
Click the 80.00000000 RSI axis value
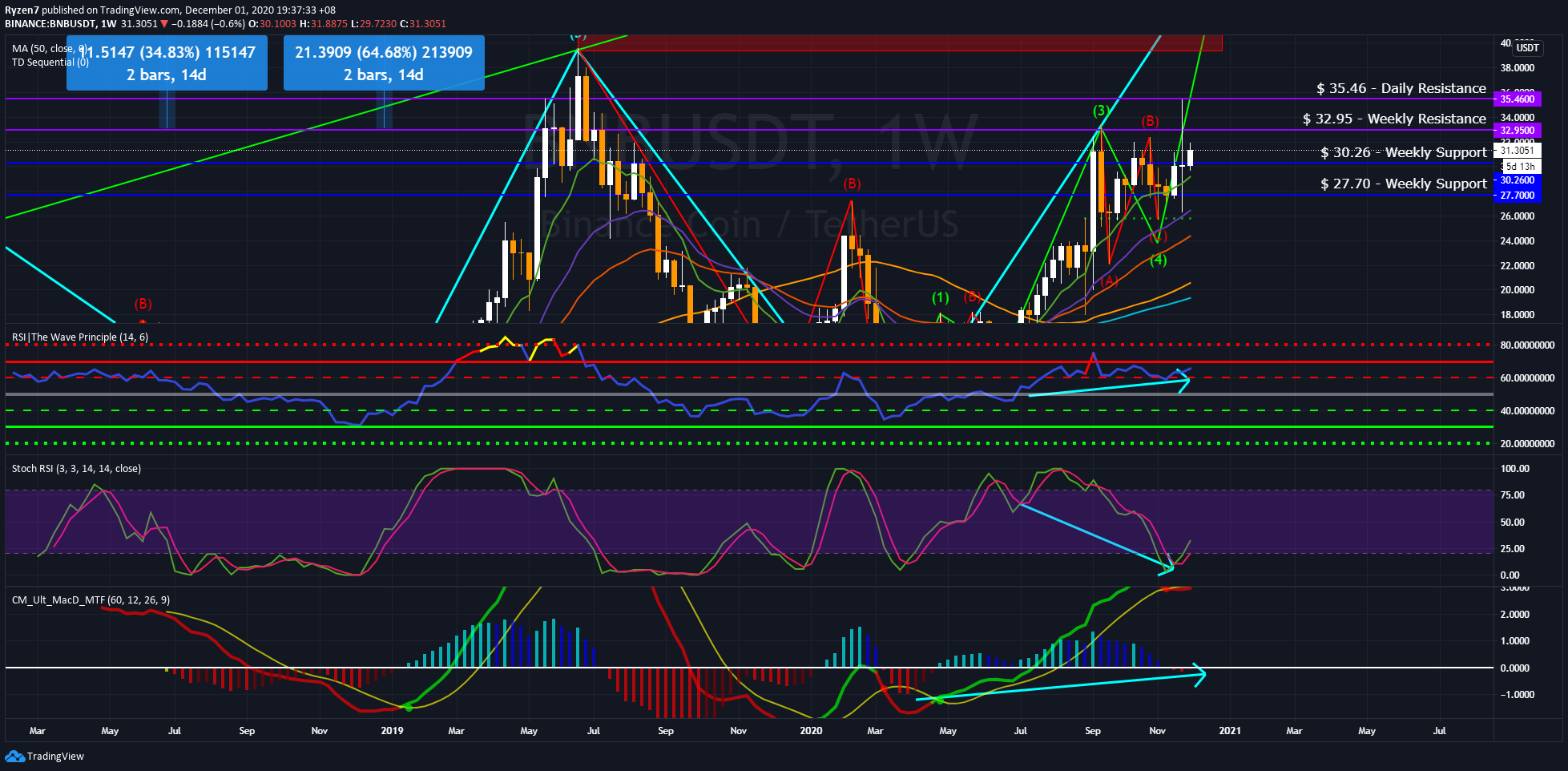pyautogui.click(x=1527, y=345)
